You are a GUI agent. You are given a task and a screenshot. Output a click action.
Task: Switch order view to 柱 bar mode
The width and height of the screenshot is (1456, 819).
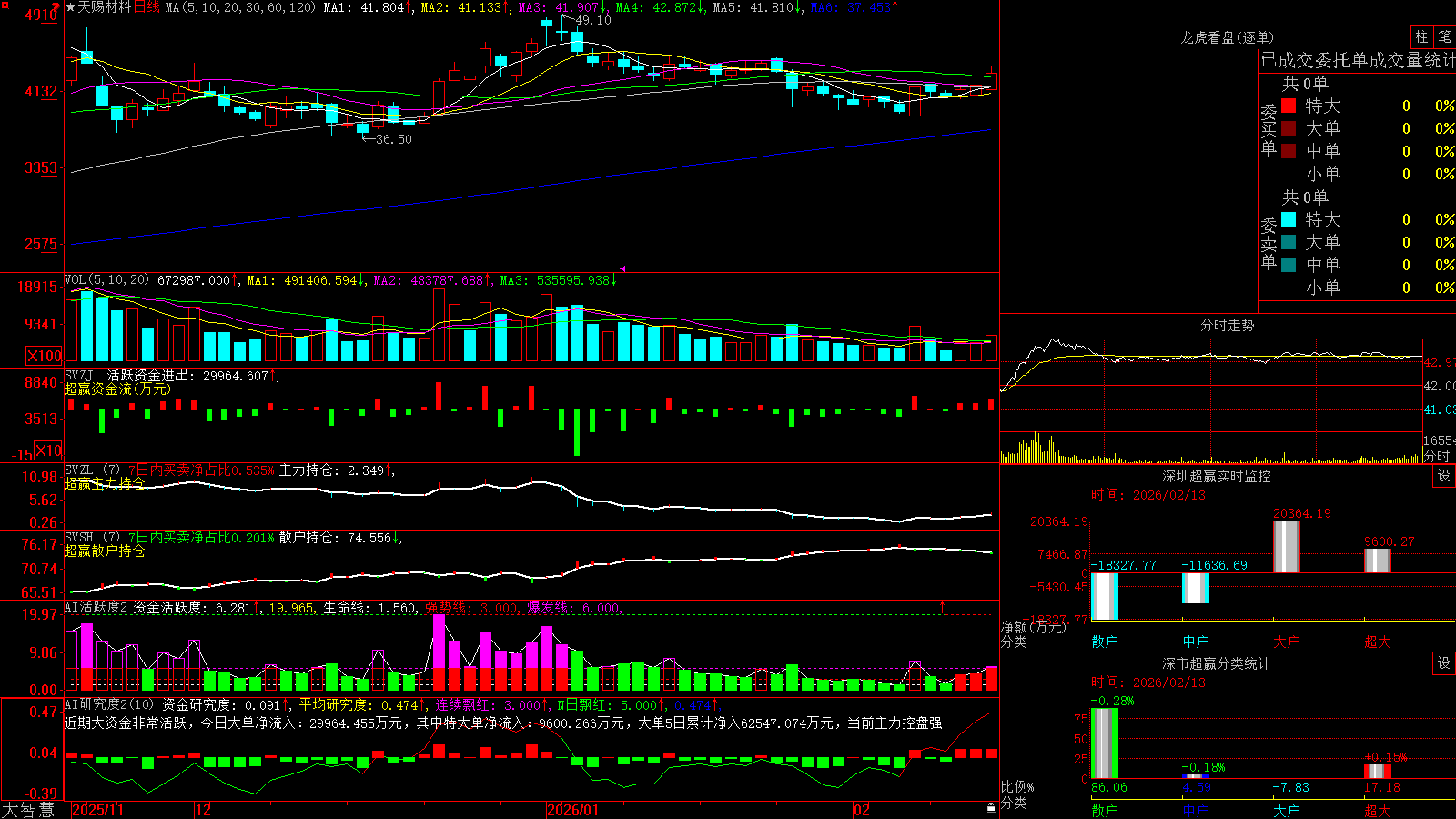pyautogui.click(x=1421, y=37)
